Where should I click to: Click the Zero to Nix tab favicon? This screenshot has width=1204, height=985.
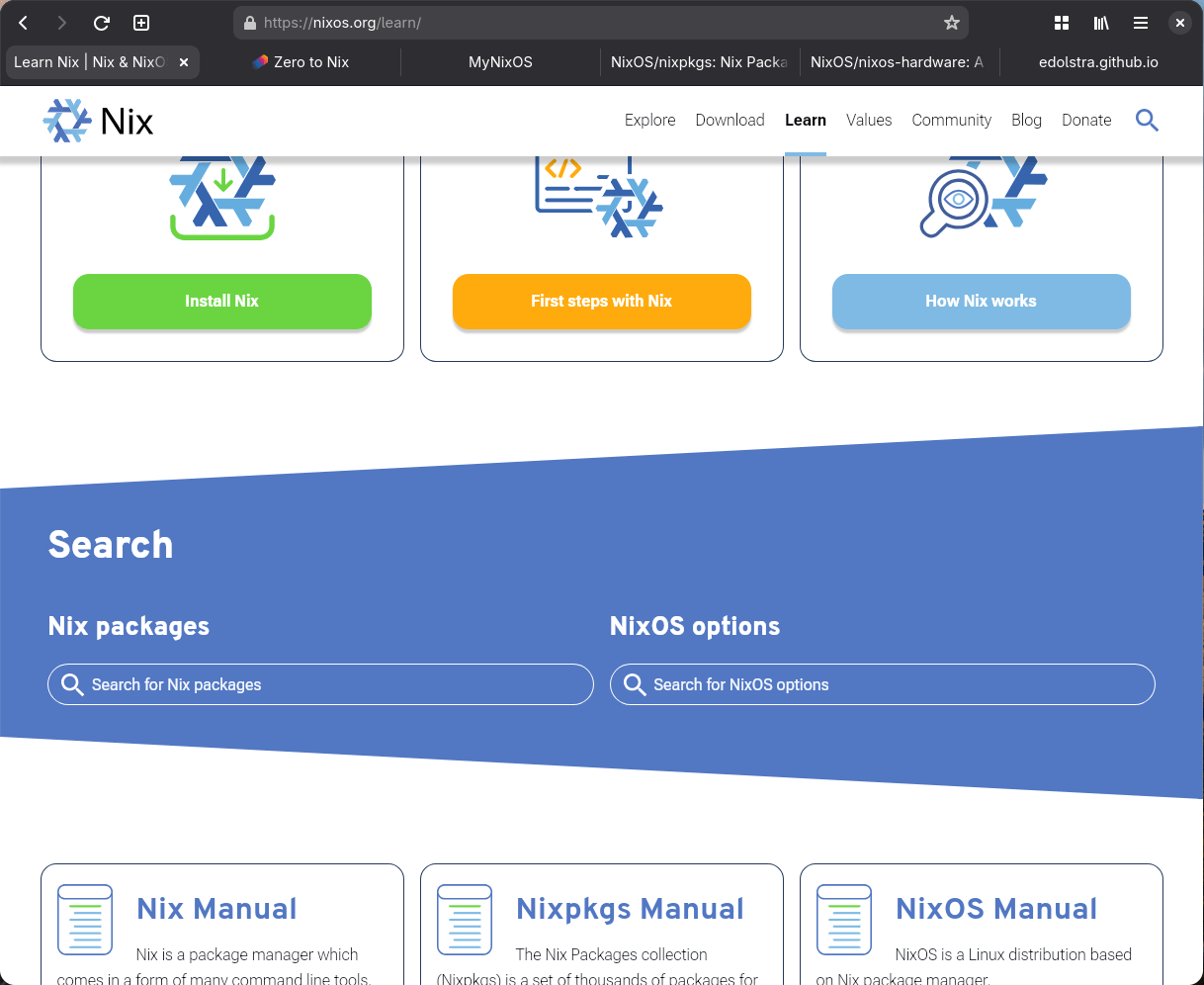coord(260,62)
